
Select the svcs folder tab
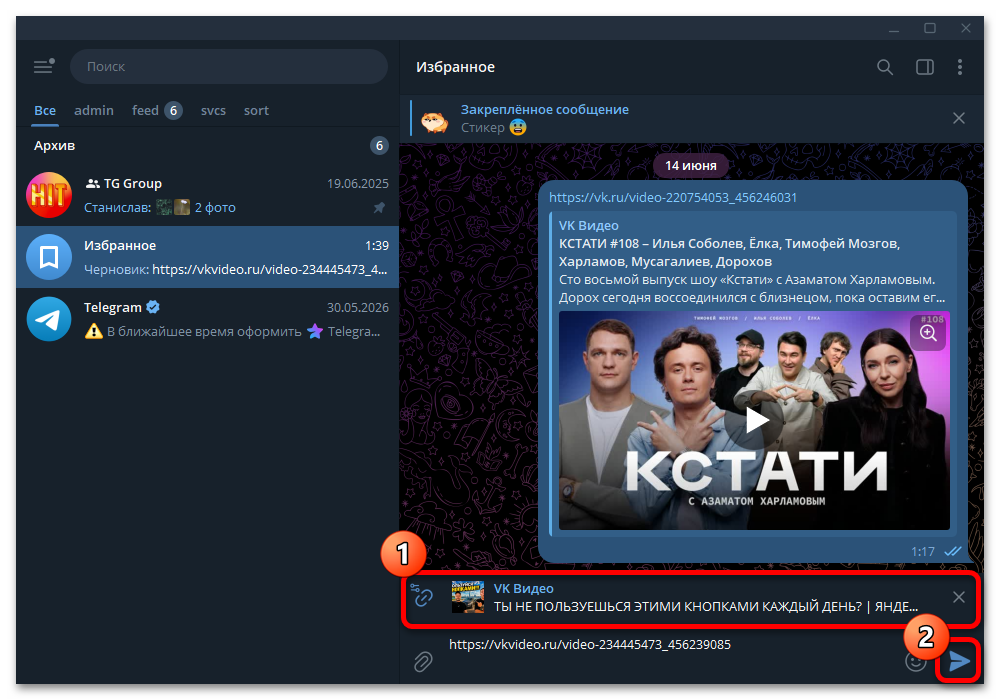tap(213, 110)
